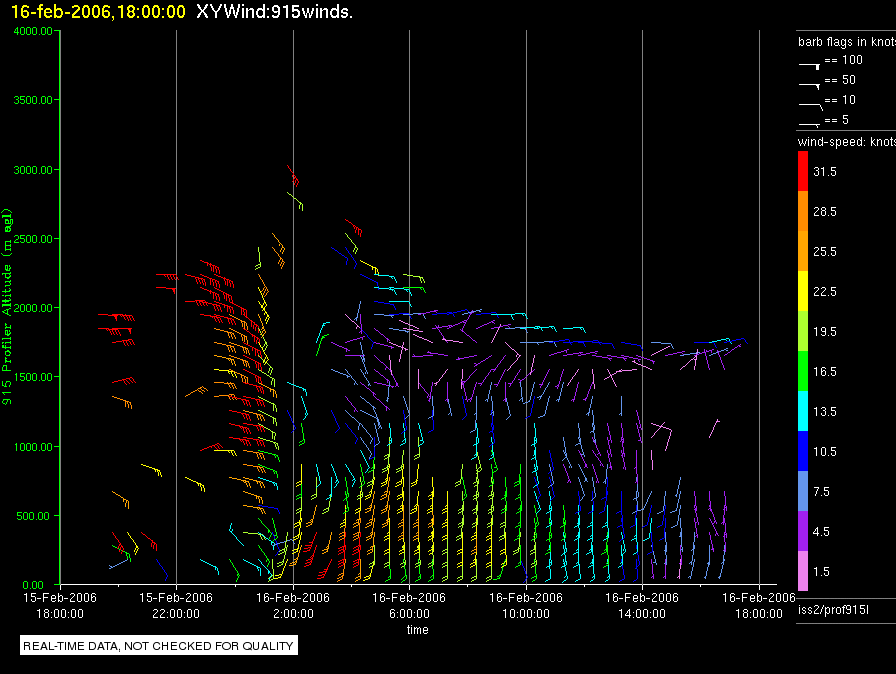
Task: Click the '25.5' wind-speed legend value
Action: coord(825,251)
